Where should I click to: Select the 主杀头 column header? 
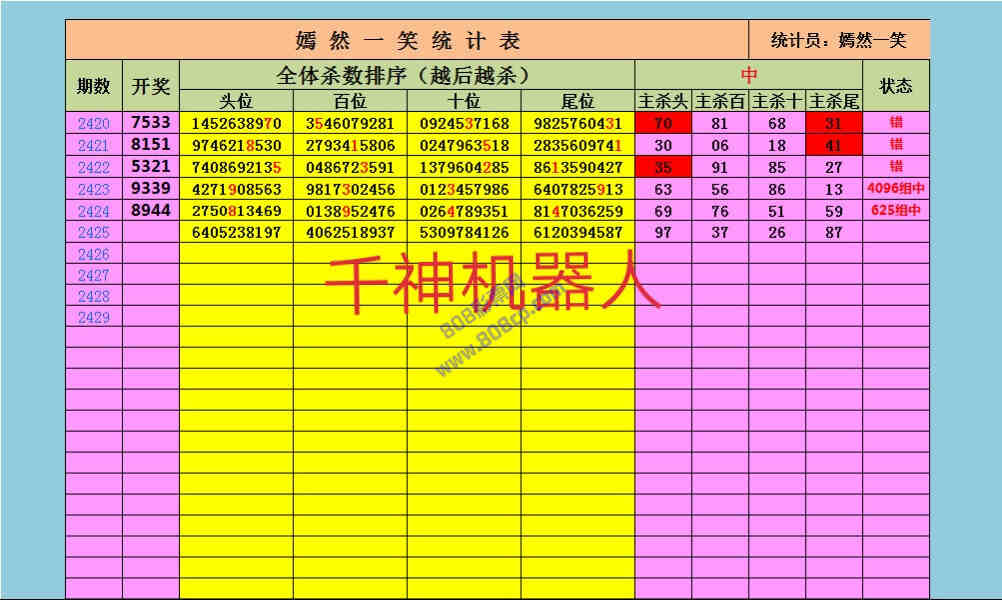[663, 101]
